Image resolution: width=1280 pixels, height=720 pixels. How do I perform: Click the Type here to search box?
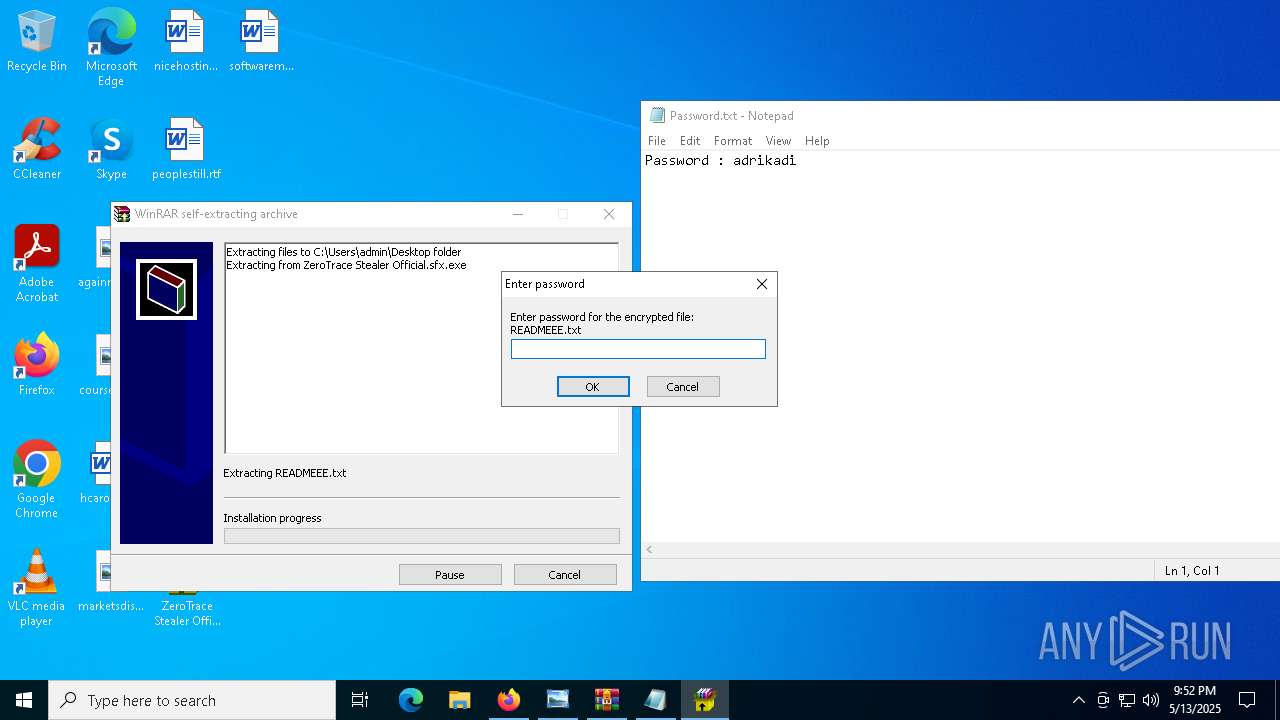(192, 700)
